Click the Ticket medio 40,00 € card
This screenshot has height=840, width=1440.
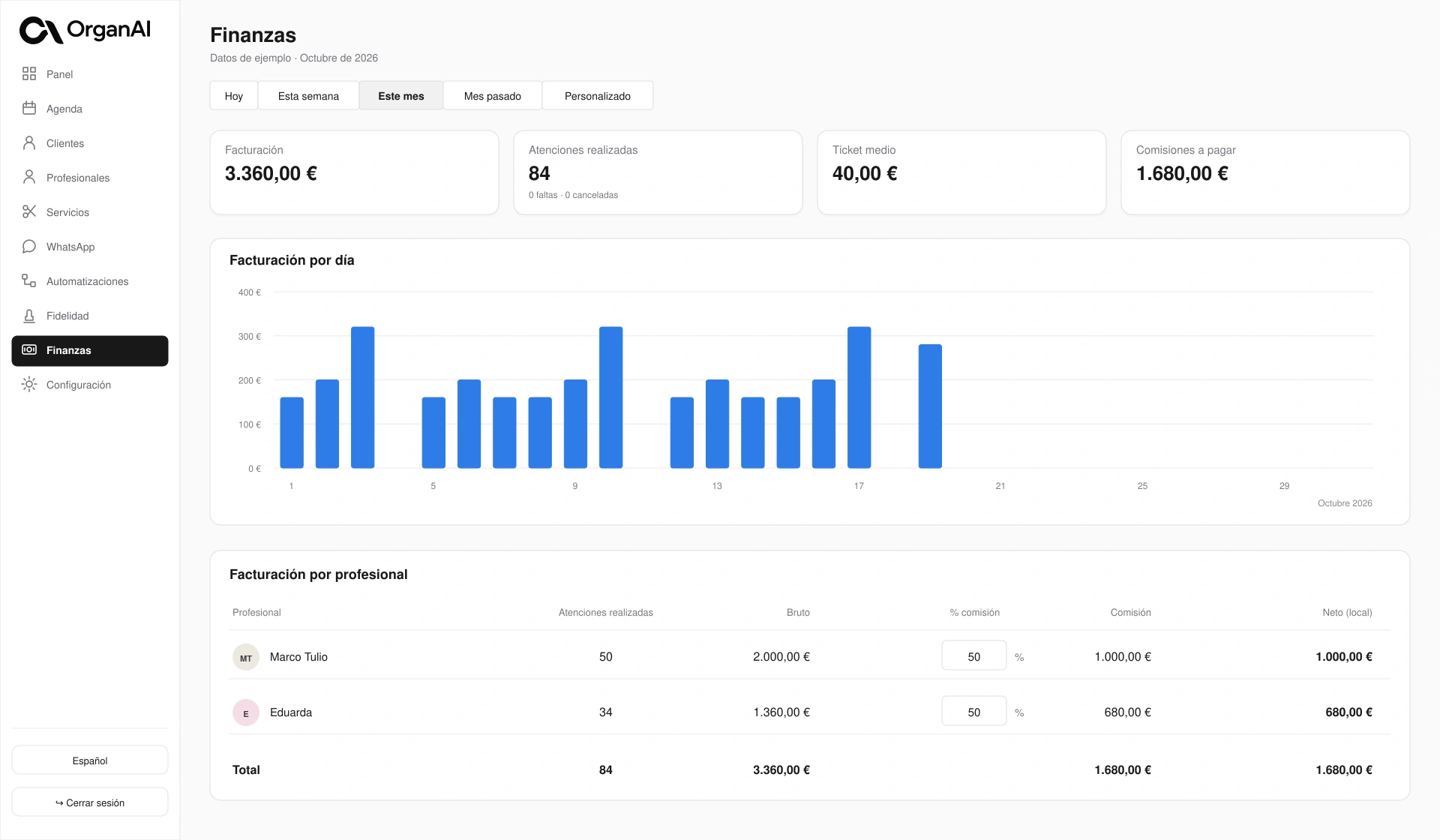(x=961, y=172)
